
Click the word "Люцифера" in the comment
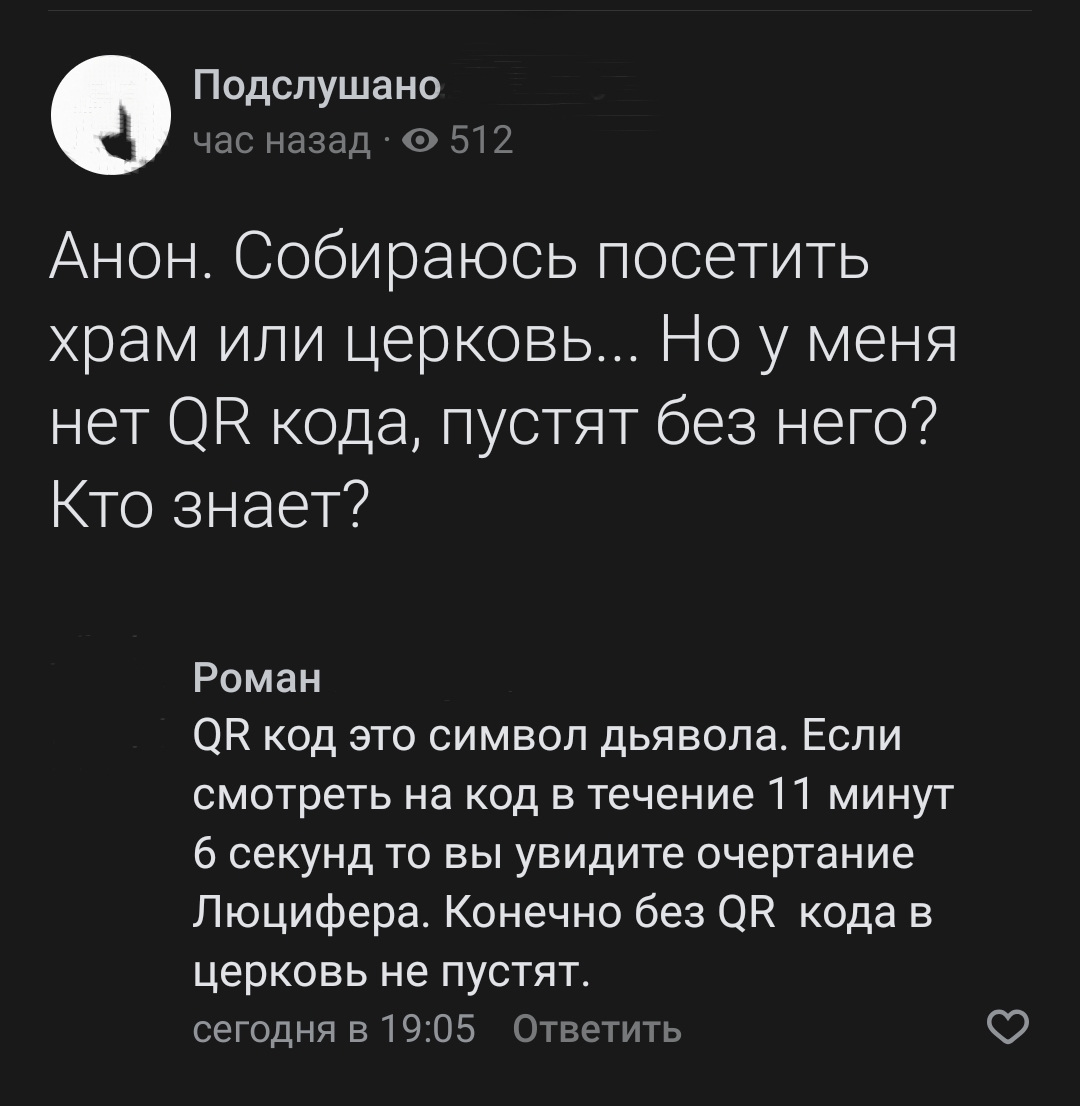tap(309, 914)
